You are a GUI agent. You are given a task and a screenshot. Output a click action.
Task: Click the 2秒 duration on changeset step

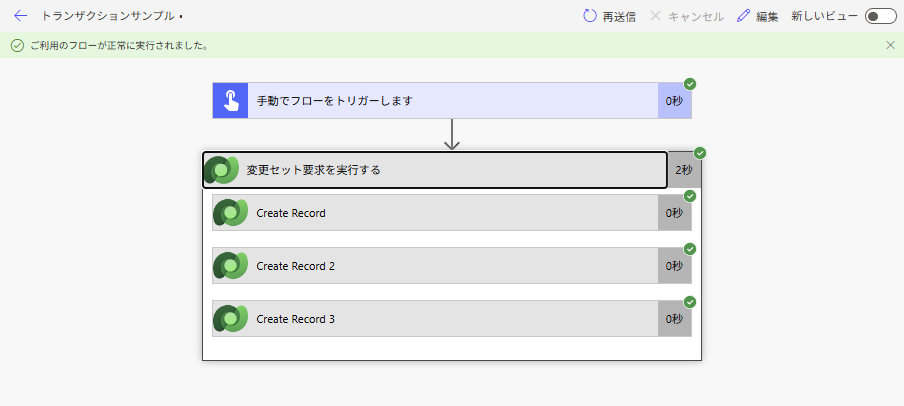tap(683, 170)
